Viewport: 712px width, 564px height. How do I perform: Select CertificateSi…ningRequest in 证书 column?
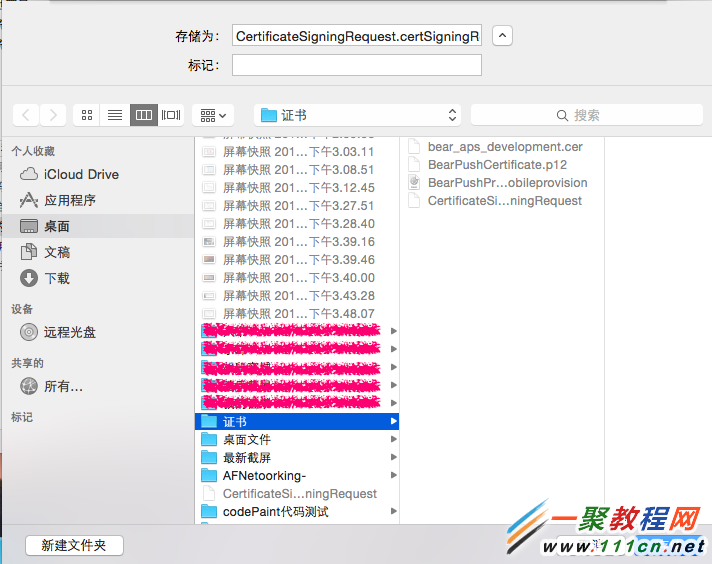tap(502, 201)
